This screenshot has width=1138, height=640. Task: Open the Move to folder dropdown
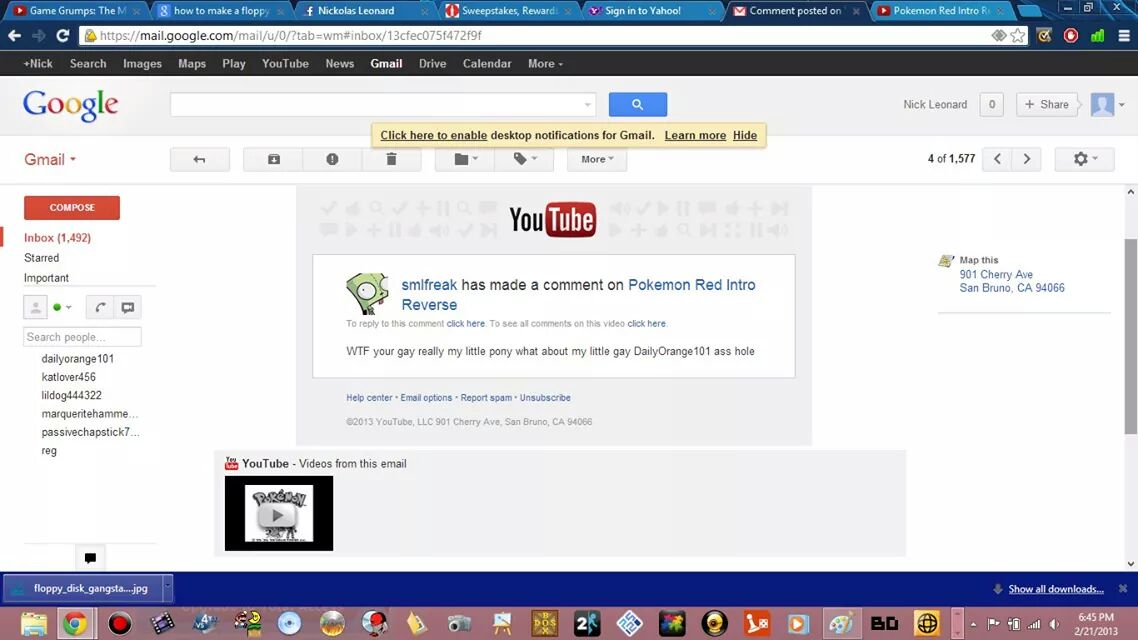[x=465, y=159]
